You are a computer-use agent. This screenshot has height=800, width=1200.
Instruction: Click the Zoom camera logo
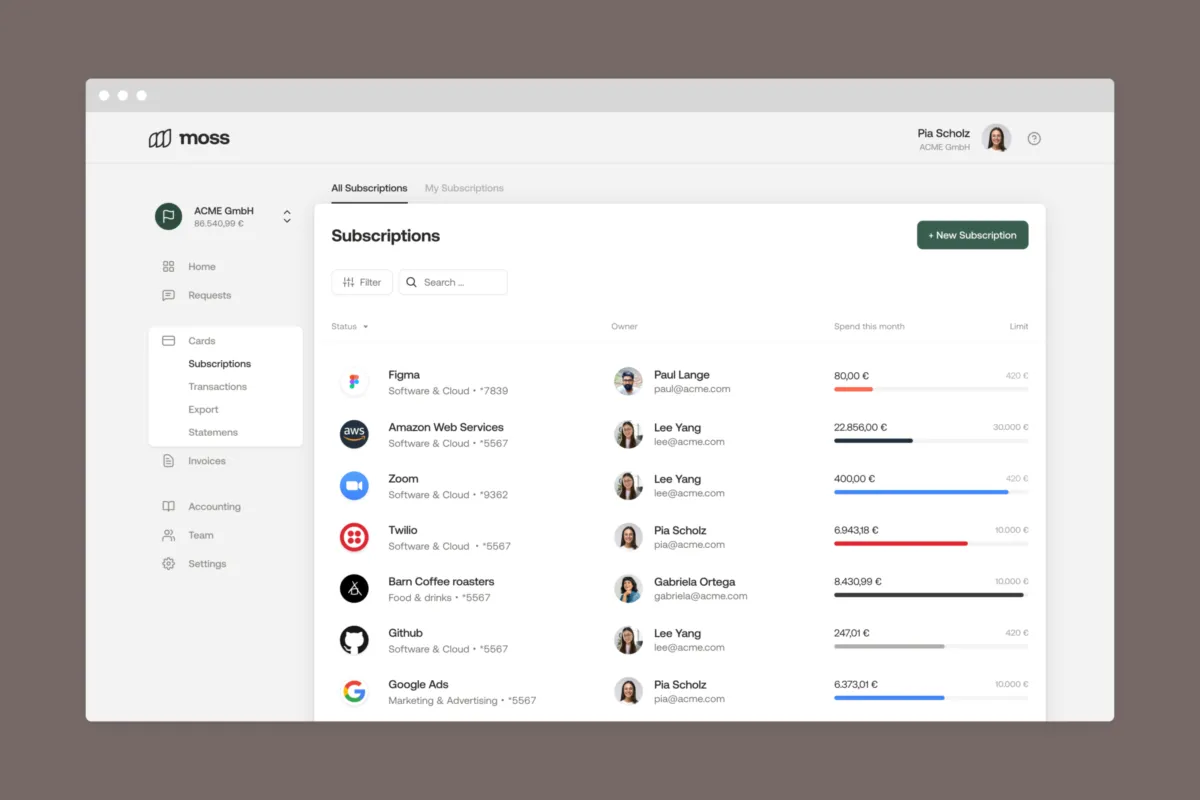click(x=354, y=486)
